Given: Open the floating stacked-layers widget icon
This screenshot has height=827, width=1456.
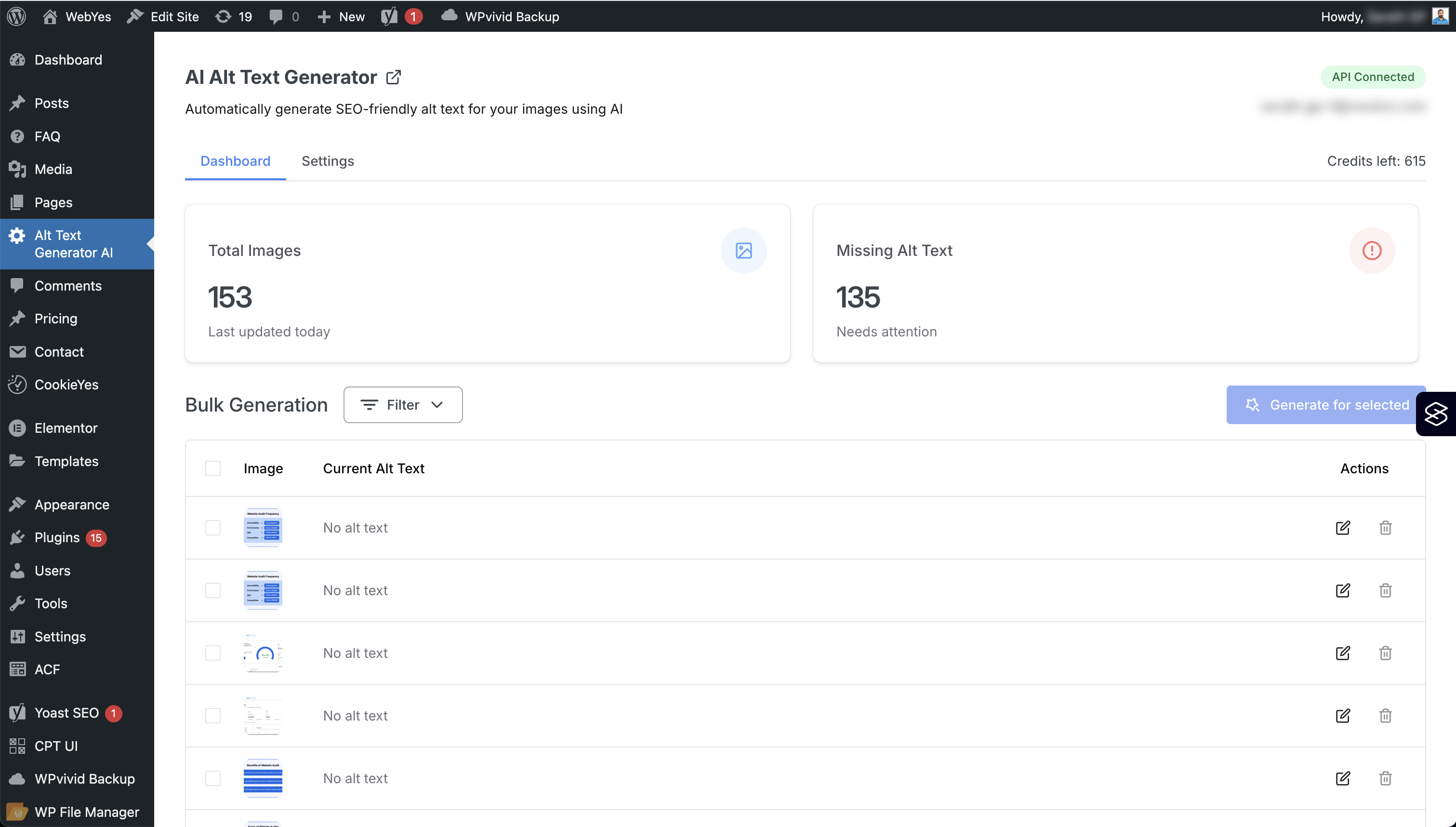Looking at the screenshot, I should click(x=1436, y=413).
